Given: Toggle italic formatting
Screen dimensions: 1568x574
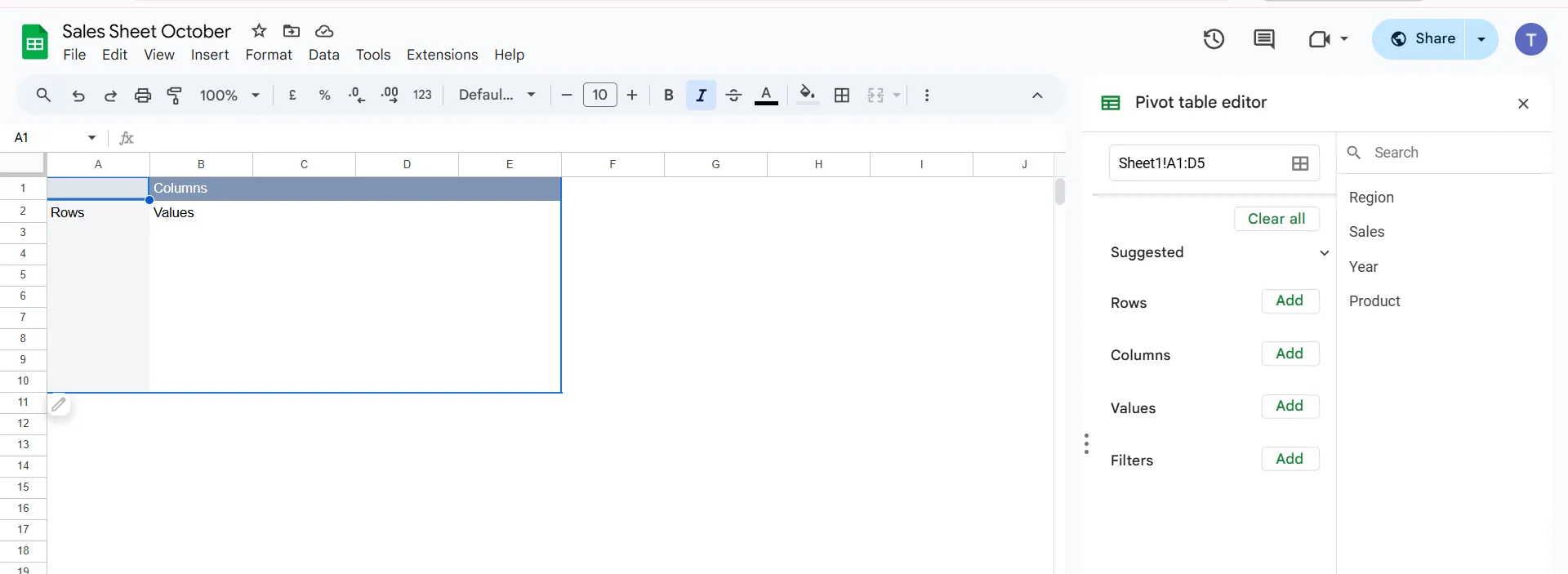Looking at the screenshot, I should (x=701, y=95).
